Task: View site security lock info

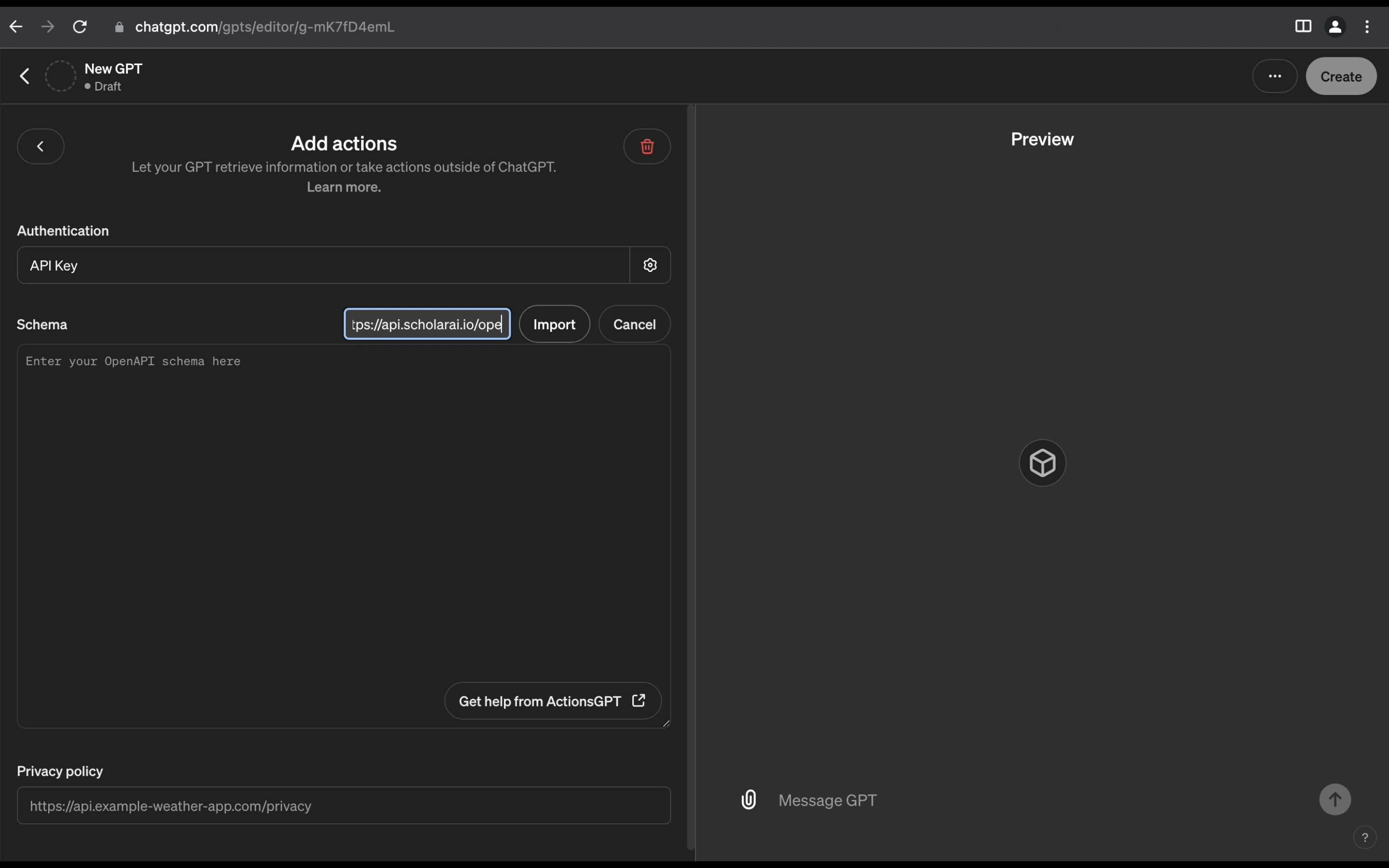Action: tap(119, 27)
